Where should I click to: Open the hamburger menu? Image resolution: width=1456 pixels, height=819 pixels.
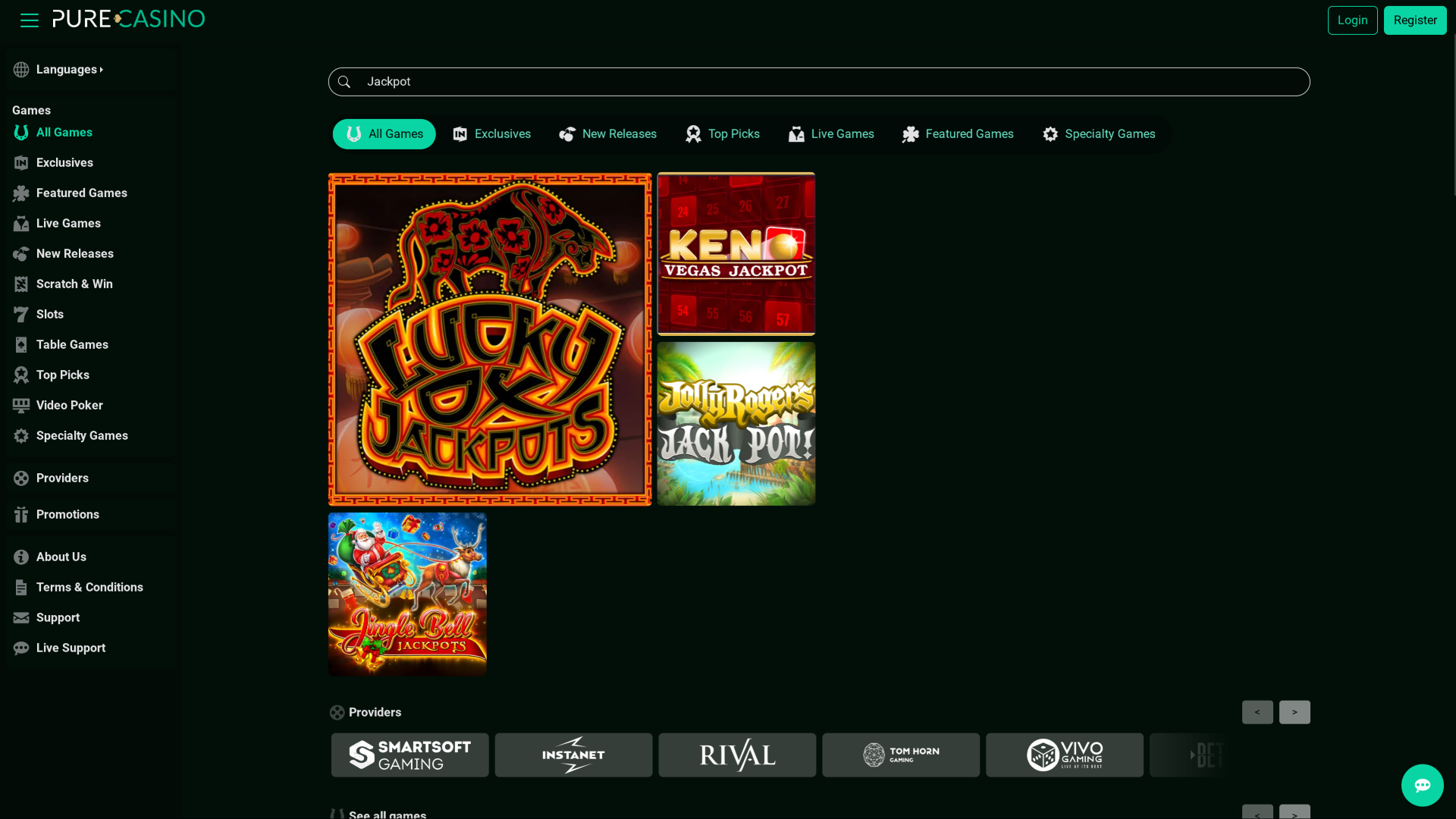(x=29, y=20)
